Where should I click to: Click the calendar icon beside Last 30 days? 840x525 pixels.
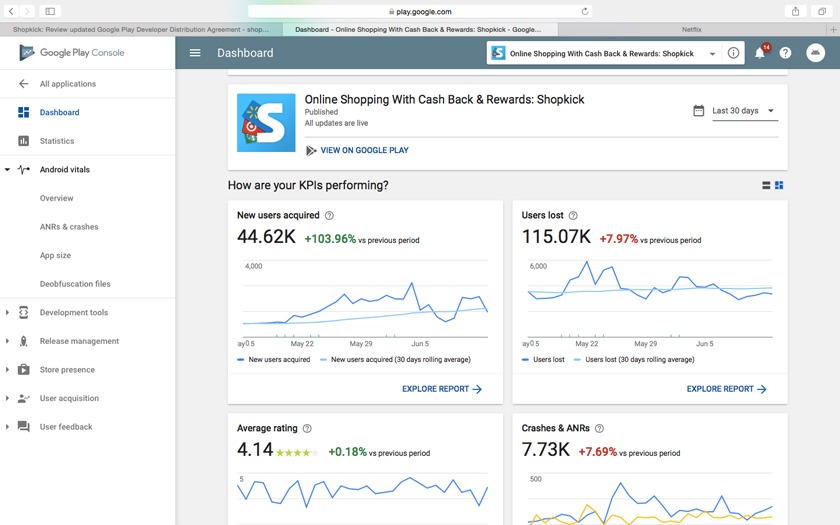point(699,111)
